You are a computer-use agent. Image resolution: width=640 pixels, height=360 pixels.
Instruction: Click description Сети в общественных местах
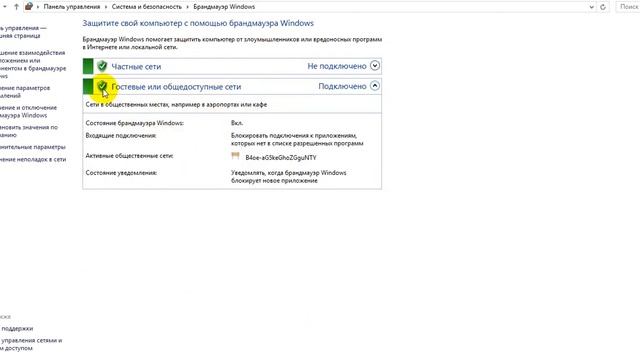[x=176, y=104]
